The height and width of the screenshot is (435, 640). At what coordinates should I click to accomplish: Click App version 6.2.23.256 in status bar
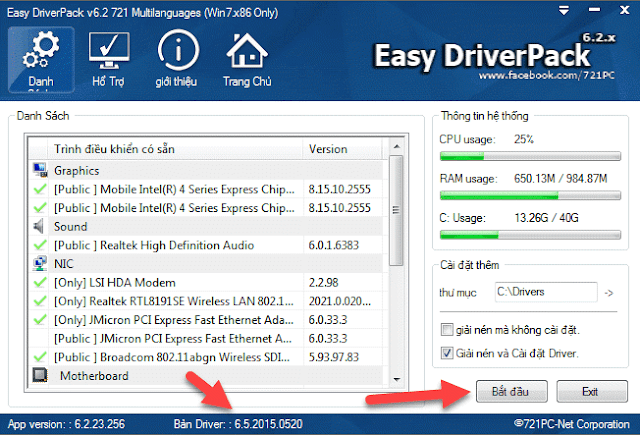[x=67, y=424]
